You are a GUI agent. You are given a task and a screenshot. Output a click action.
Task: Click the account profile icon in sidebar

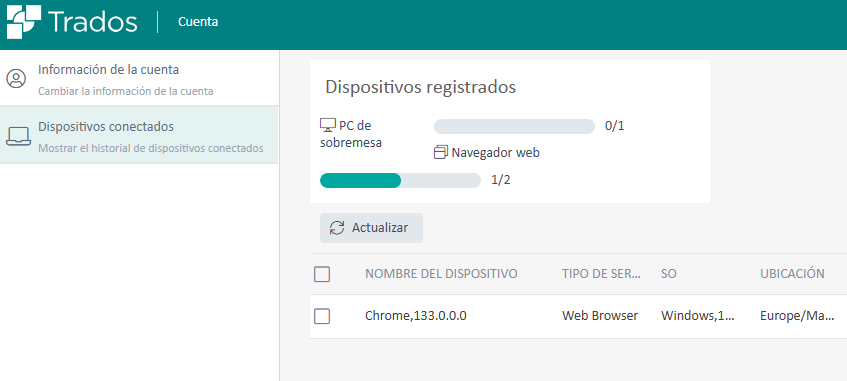click(x=16, y=78)
